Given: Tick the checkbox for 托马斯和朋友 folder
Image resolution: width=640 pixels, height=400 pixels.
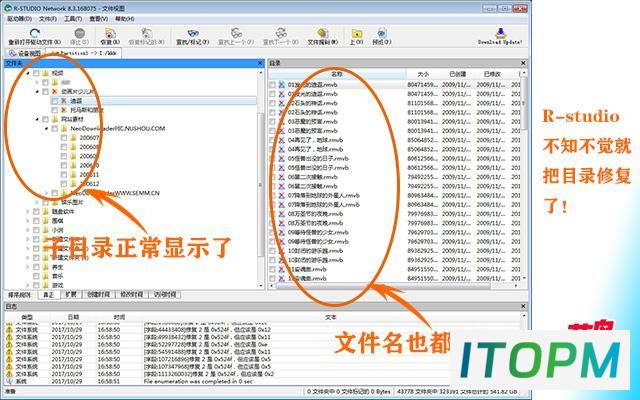Looking at the screenshot, I should pos(55,110).
